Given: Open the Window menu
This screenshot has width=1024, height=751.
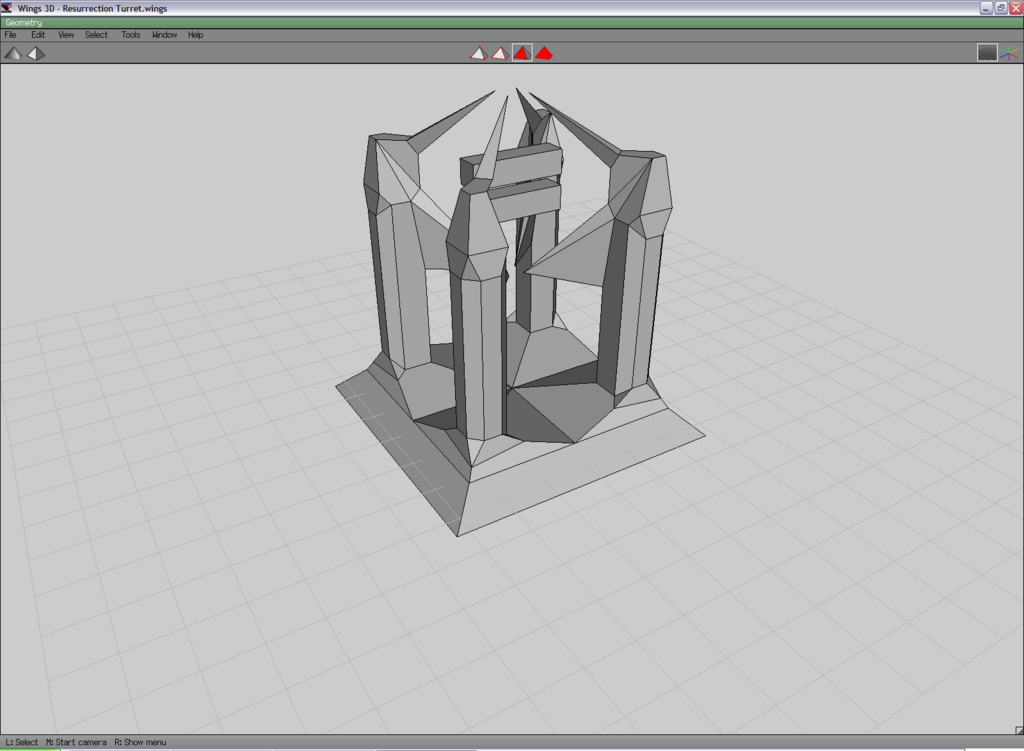Looking at the screenshot, I should [x=164, y=35].
